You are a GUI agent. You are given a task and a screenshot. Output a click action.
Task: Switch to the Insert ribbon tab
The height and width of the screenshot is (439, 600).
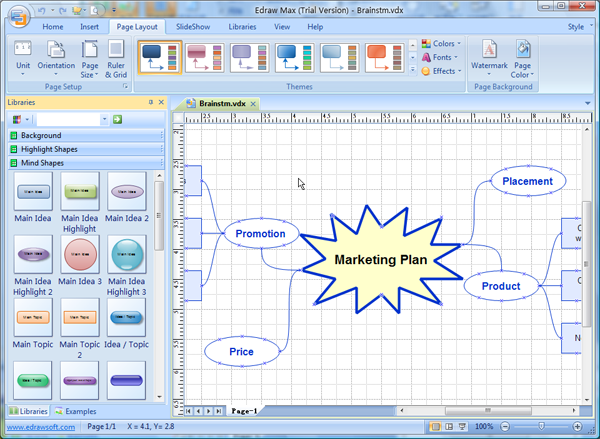pyautogui.click(x=89, y=26)
